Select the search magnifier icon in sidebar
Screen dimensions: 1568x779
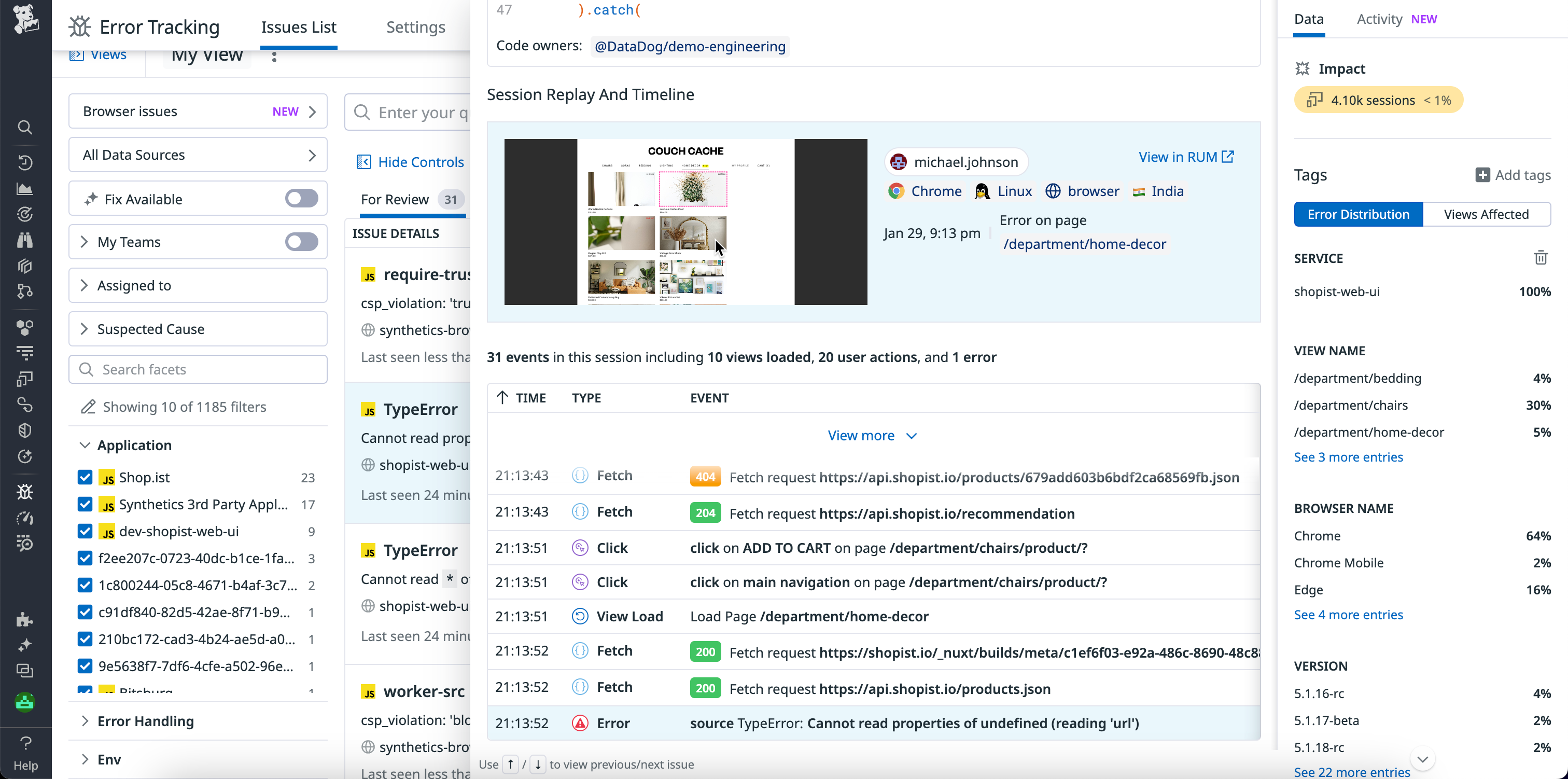pos(24,127)
